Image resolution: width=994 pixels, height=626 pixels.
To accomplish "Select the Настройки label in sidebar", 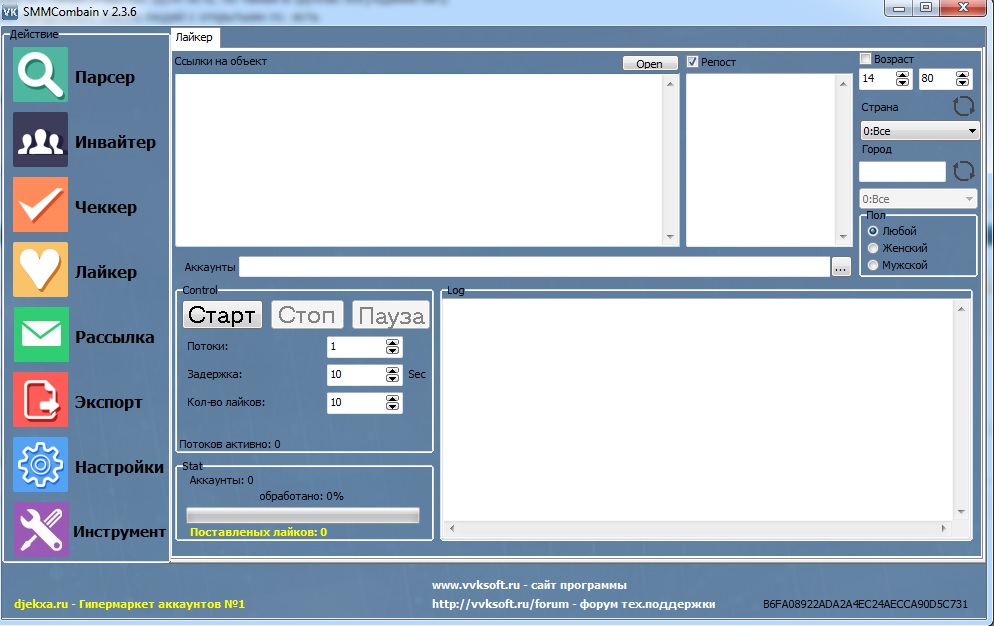I will (x=119, y=467).
